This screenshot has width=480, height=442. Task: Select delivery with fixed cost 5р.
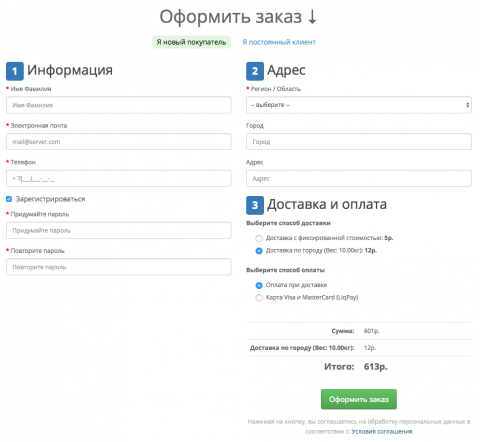click(x=259, y=238)
